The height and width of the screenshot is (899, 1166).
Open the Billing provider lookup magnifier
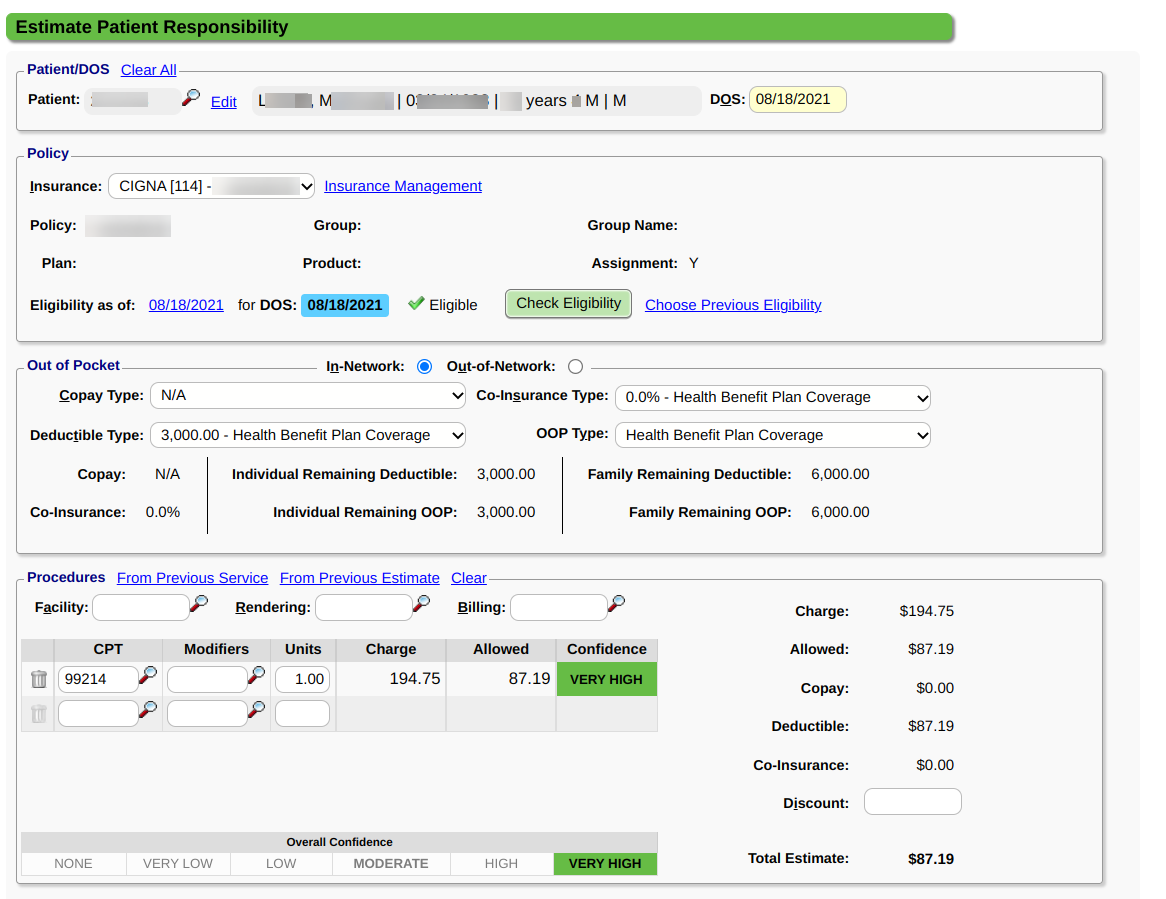pyautogui.click(x=617, y=604)
